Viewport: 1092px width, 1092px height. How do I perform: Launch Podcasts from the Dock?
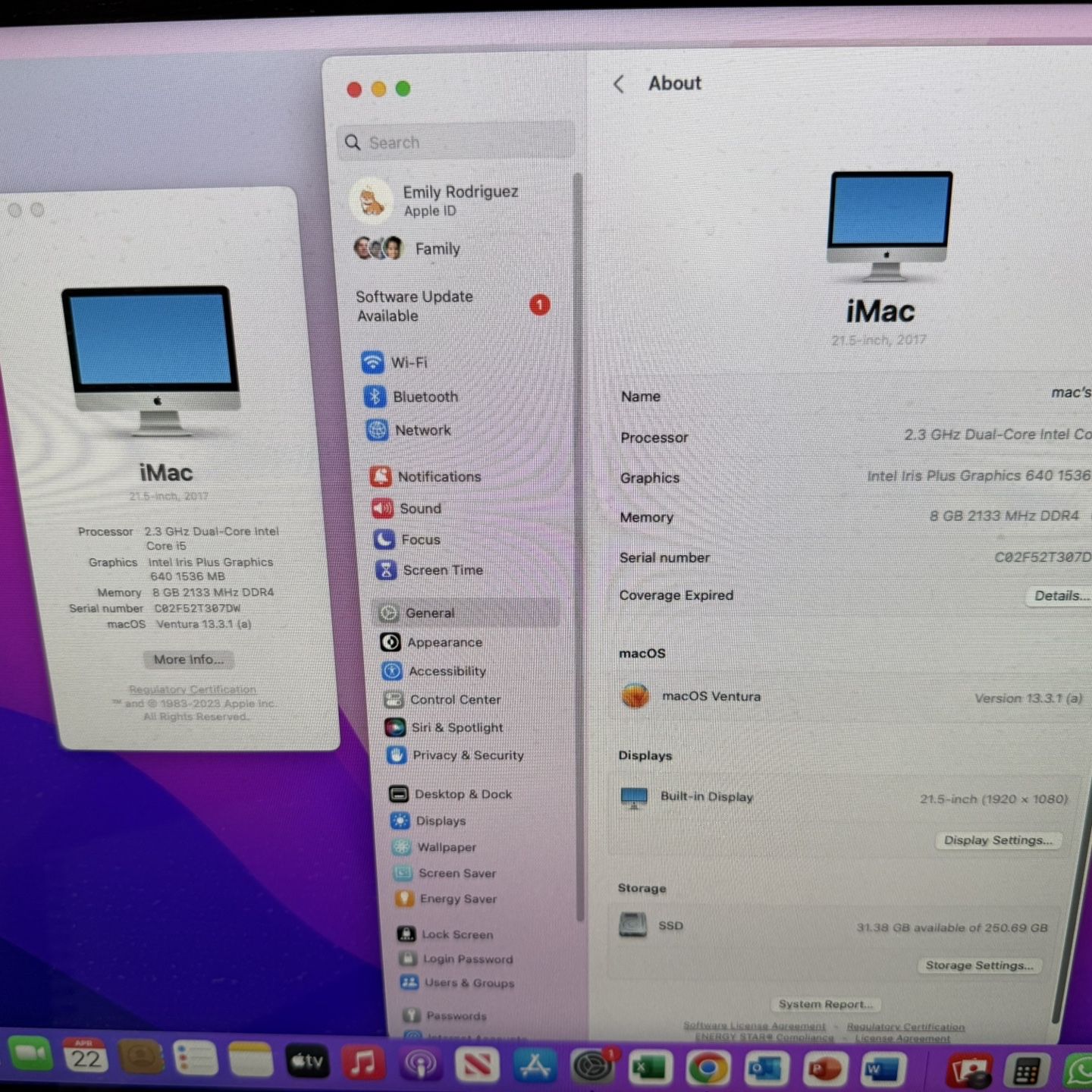(x=420, y=1063)
